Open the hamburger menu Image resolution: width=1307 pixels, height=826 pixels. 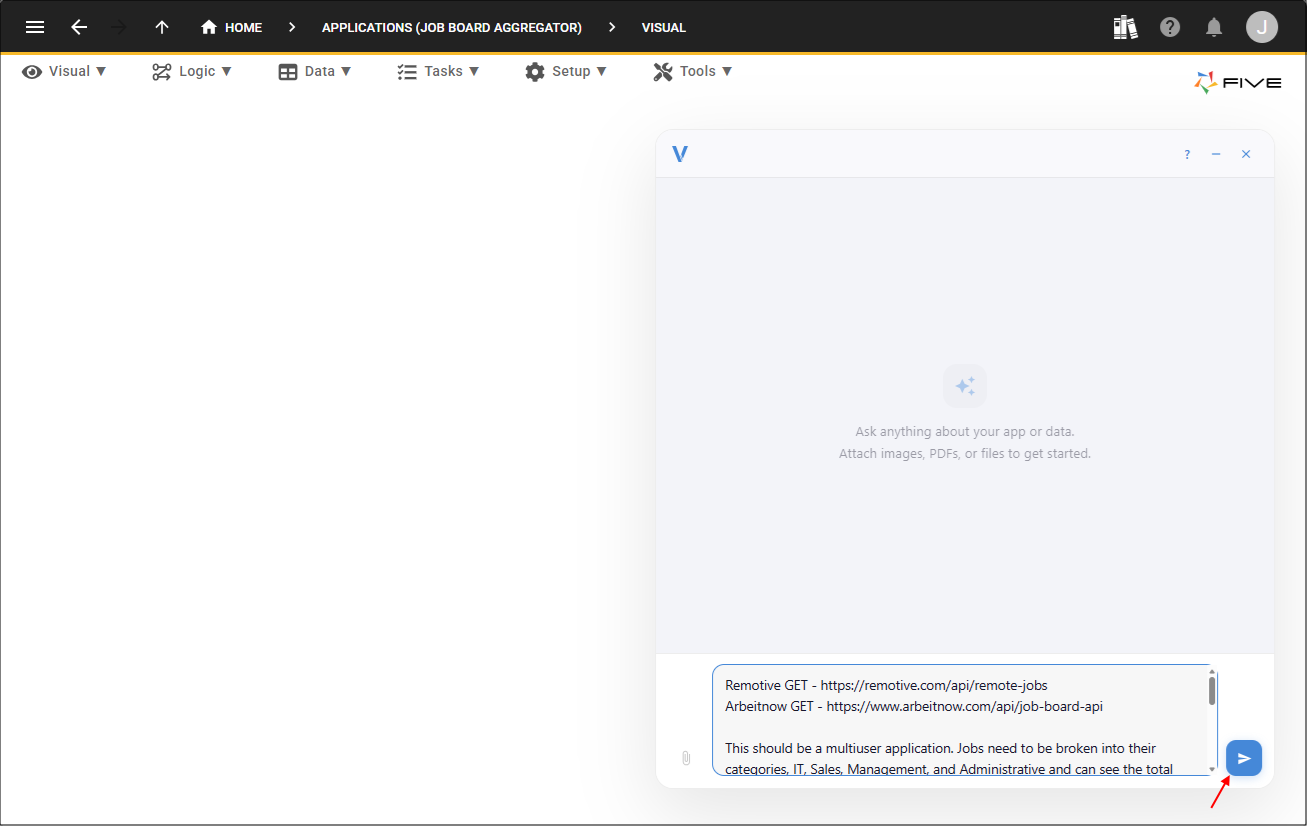coord(35,27)
